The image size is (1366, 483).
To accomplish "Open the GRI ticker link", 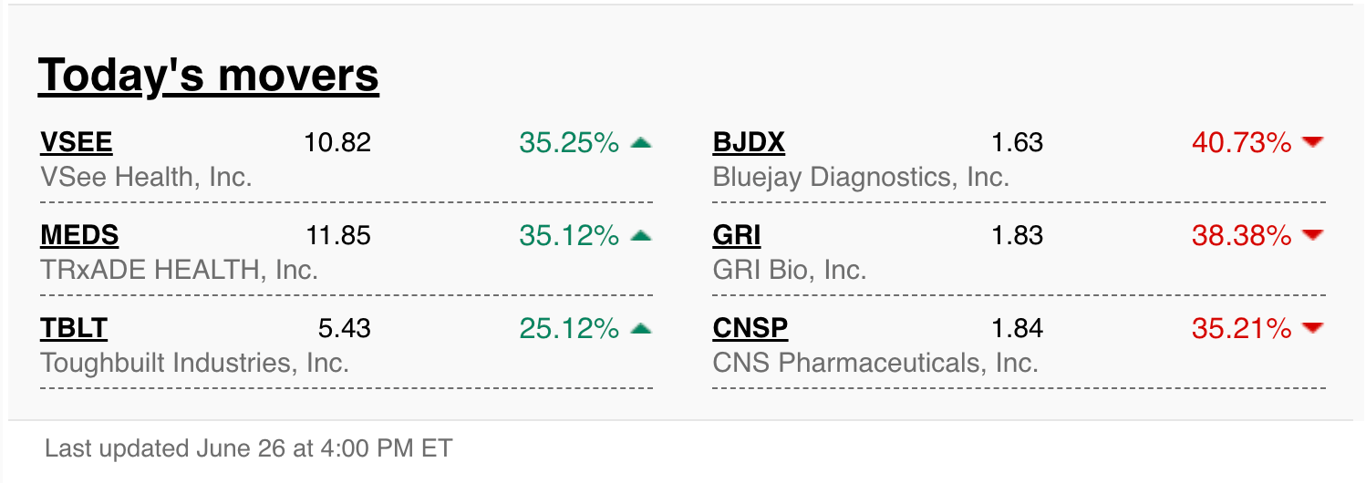I will 737,236.
